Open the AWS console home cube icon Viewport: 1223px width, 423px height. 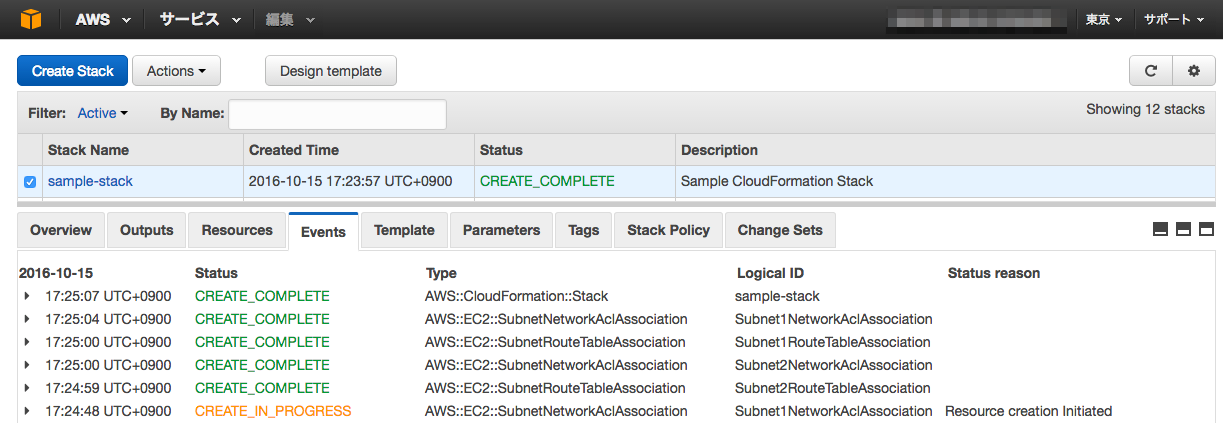32,19
